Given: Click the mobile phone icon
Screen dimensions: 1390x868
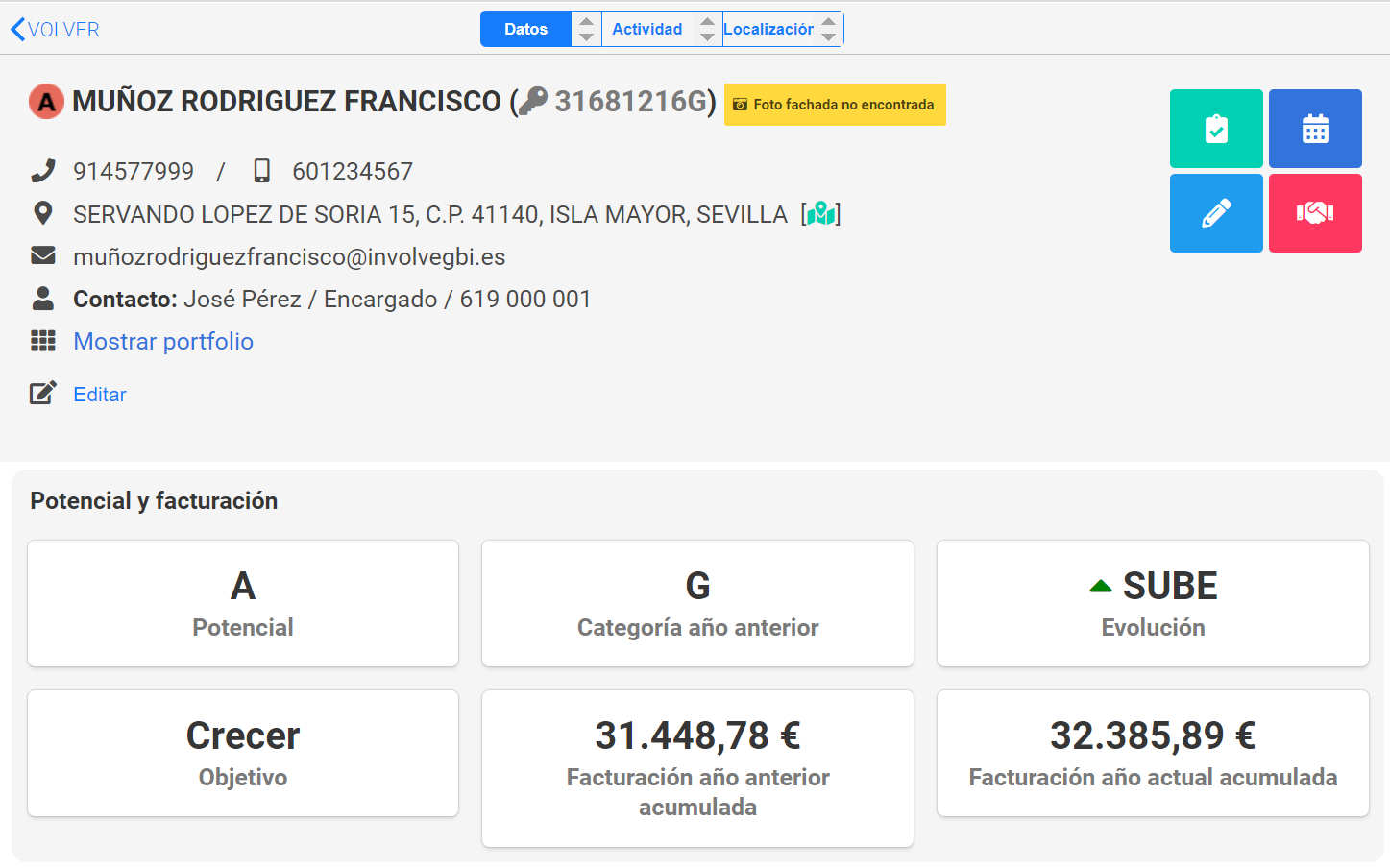Looking at the screenshot, I should [x=261, y=171].
